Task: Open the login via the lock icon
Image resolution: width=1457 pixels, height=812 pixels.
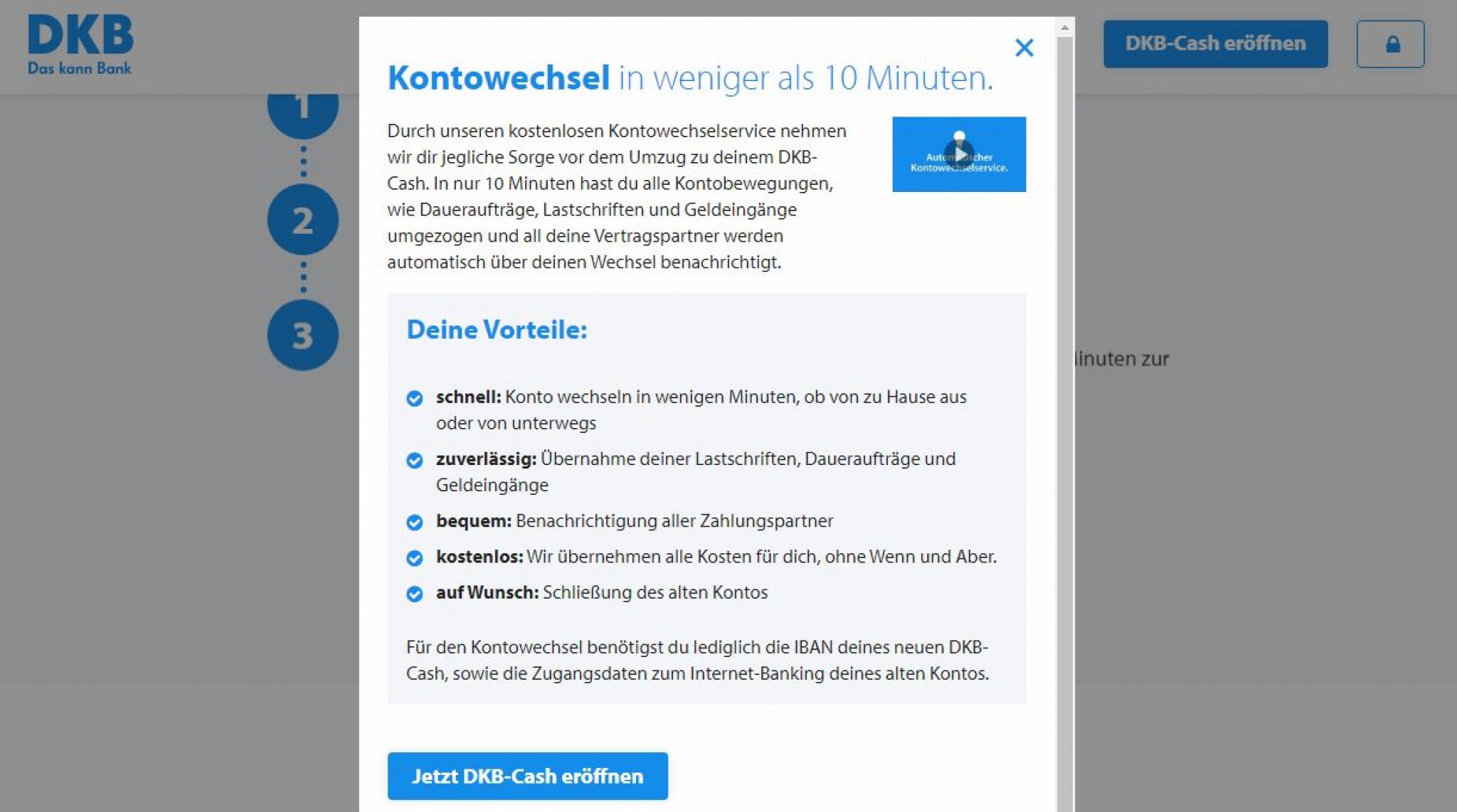Action: (1390, 44)
